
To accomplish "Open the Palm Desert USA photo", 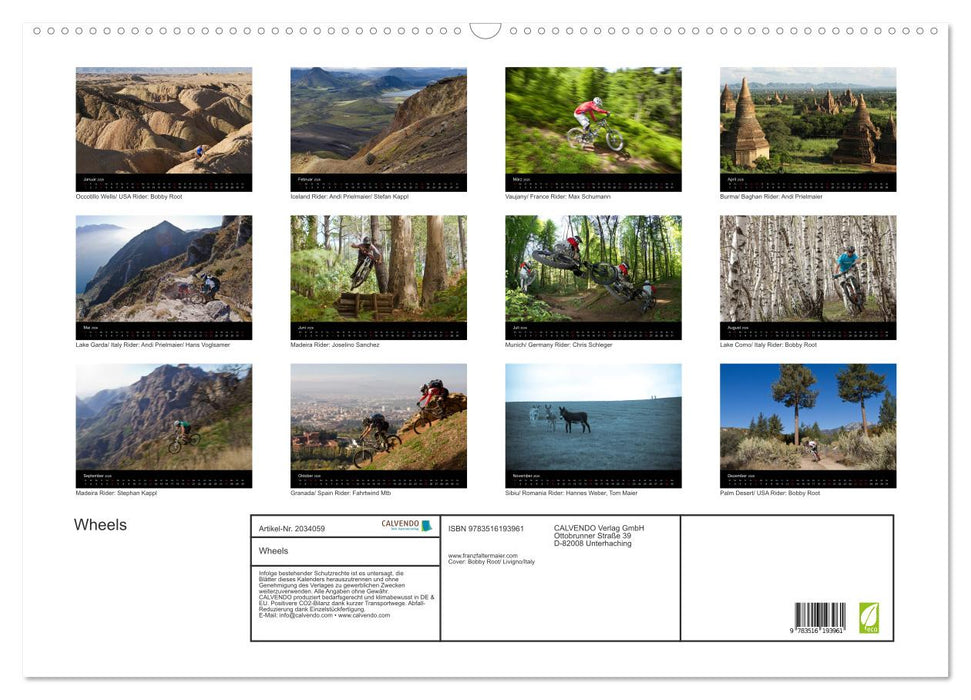I will click(808, 417).
